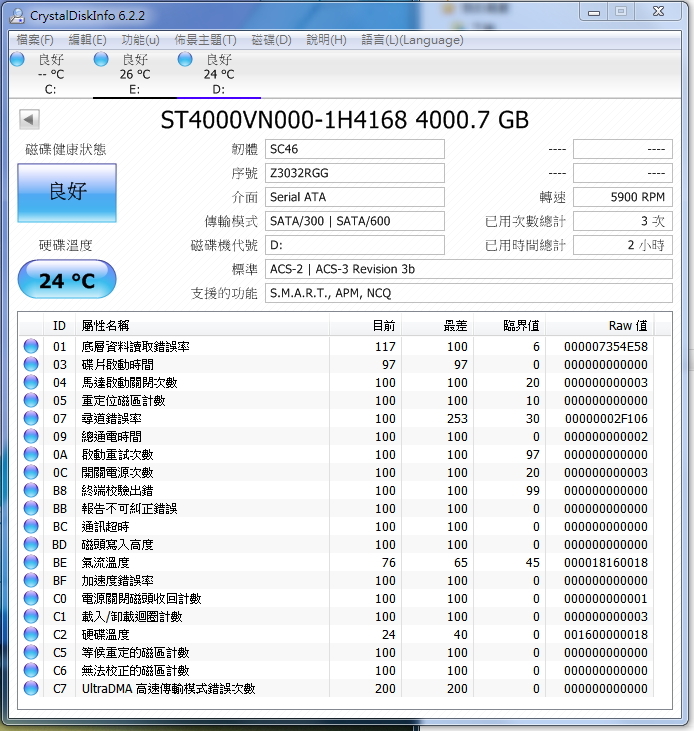Screen dimensions: 694x731
Task: Click the ID column header
Action: tap(59, 325)
